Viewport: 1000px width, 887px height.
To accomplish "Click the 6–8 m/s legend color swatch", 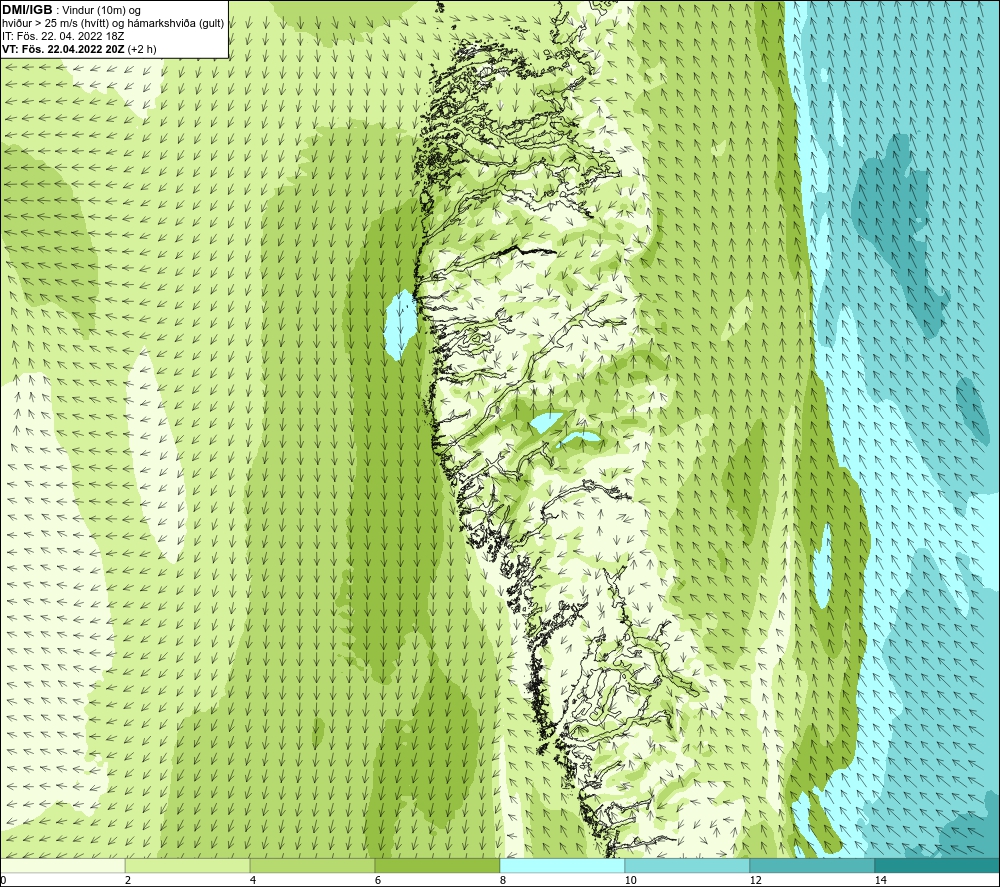I will click(438, 865).
